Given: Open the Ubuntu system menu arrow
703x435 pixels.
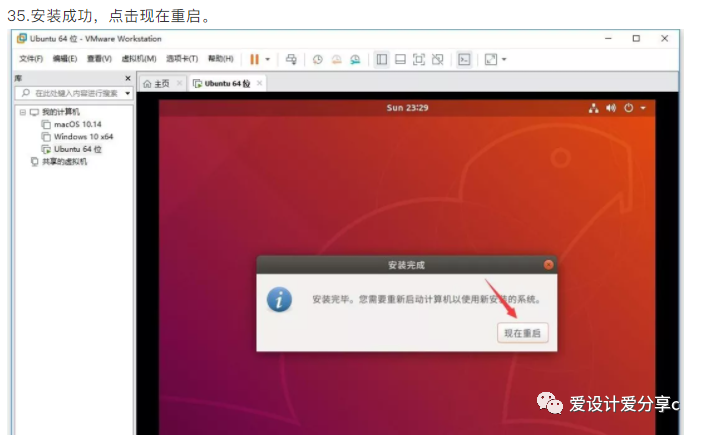Looking at the screenshot, I should coord(643,108).
